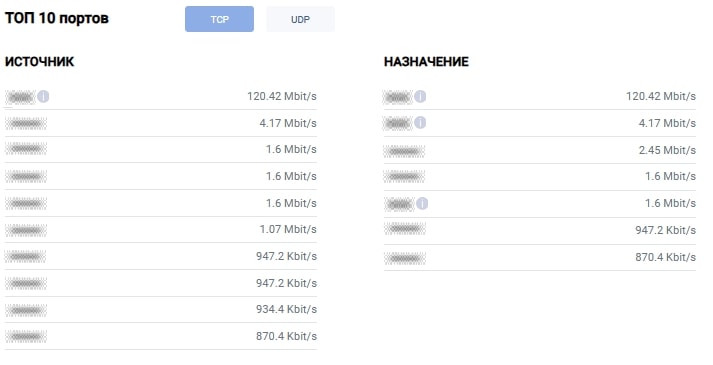Open destination port listed at 870.4 Kbit/s
The width and height of the screenshot is (713, 365).
tap(405, 259)
